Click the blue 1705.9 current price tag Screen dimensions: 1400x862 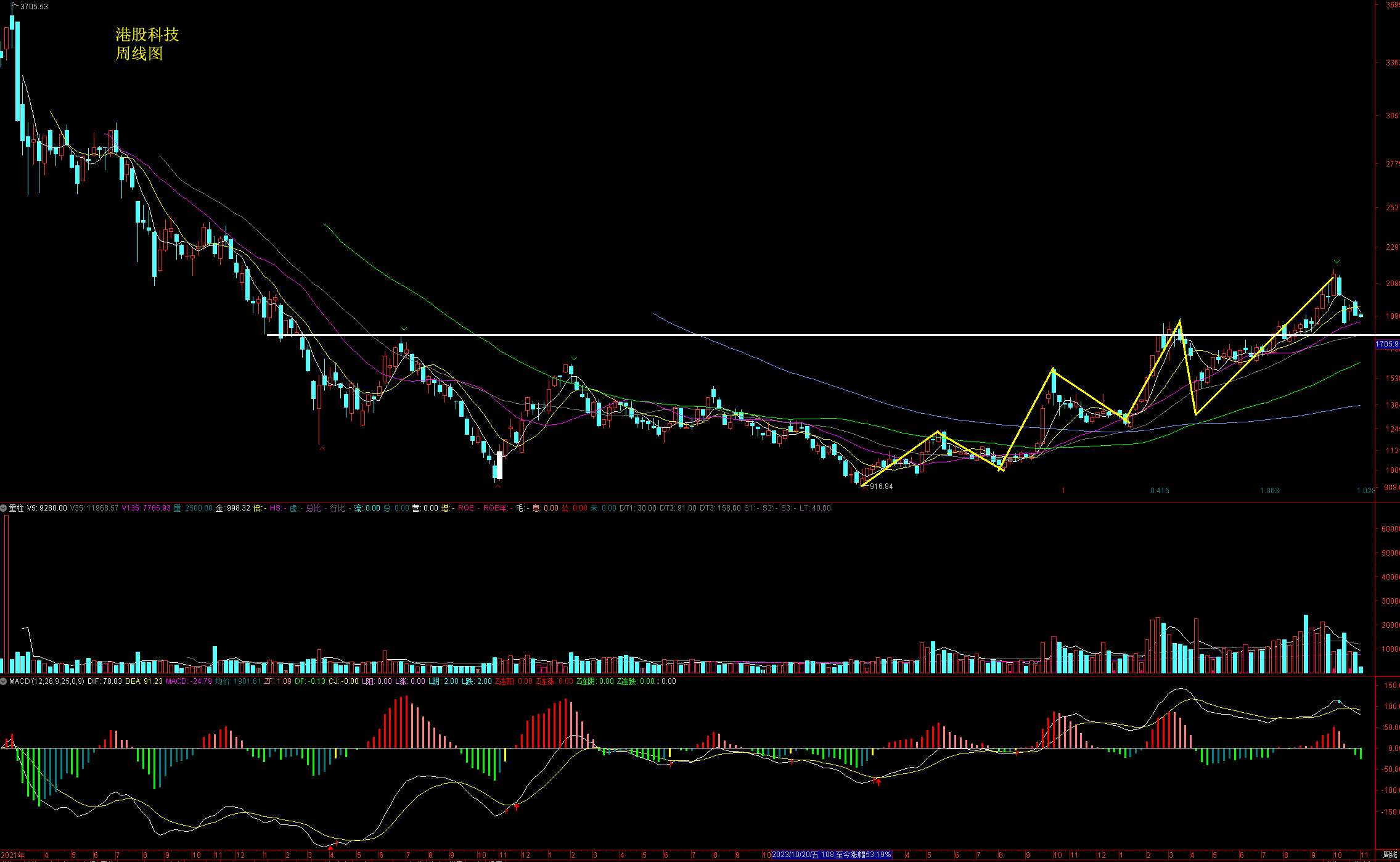[1387, 344]
